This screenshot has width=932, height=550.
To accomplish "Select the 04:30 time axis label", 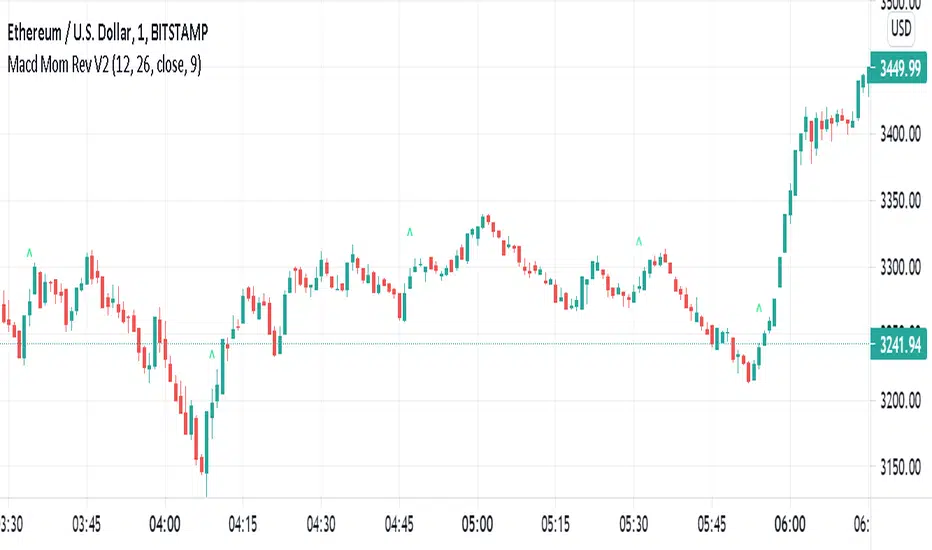I will point(321,523).
